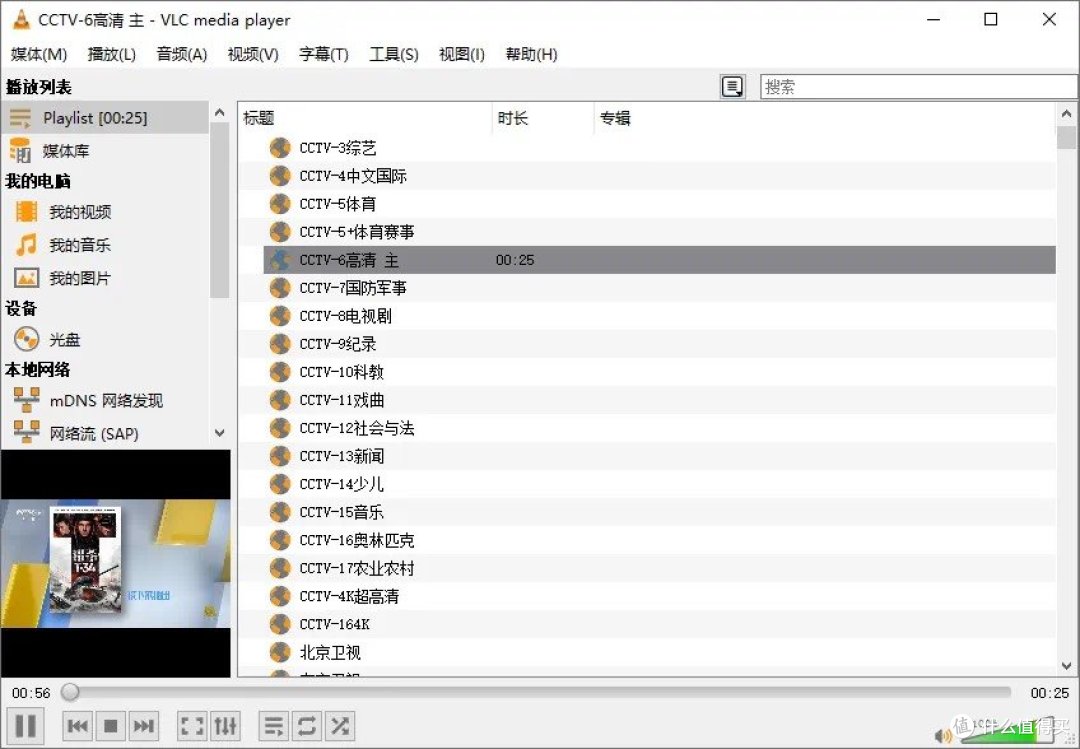Open the 字幕(T) menu
The height and width of the screenshot is (749, 1080).
pos(323,55)
